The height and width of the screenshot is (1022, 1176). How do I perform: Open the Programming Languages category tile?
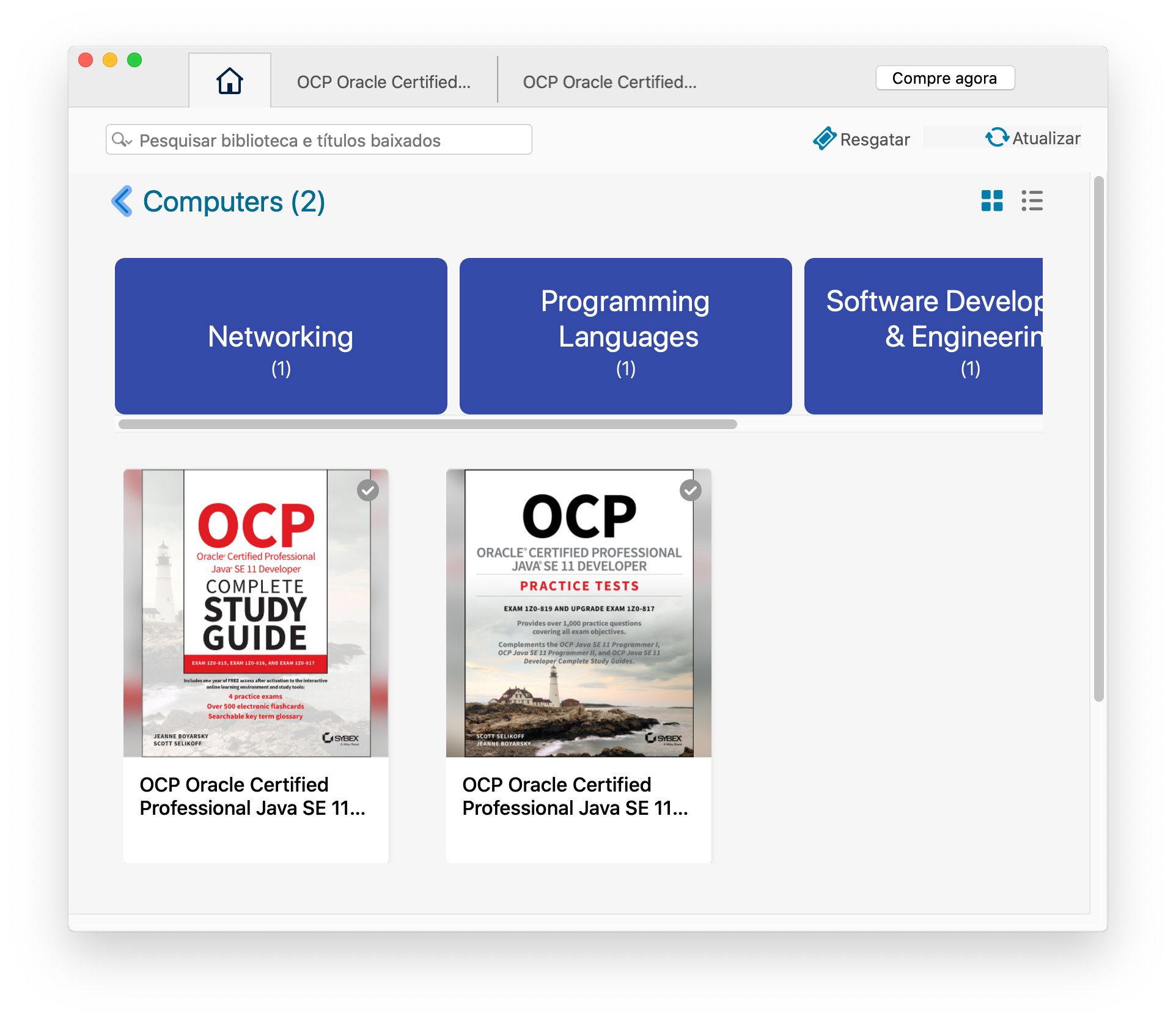(x=625, y=336)
